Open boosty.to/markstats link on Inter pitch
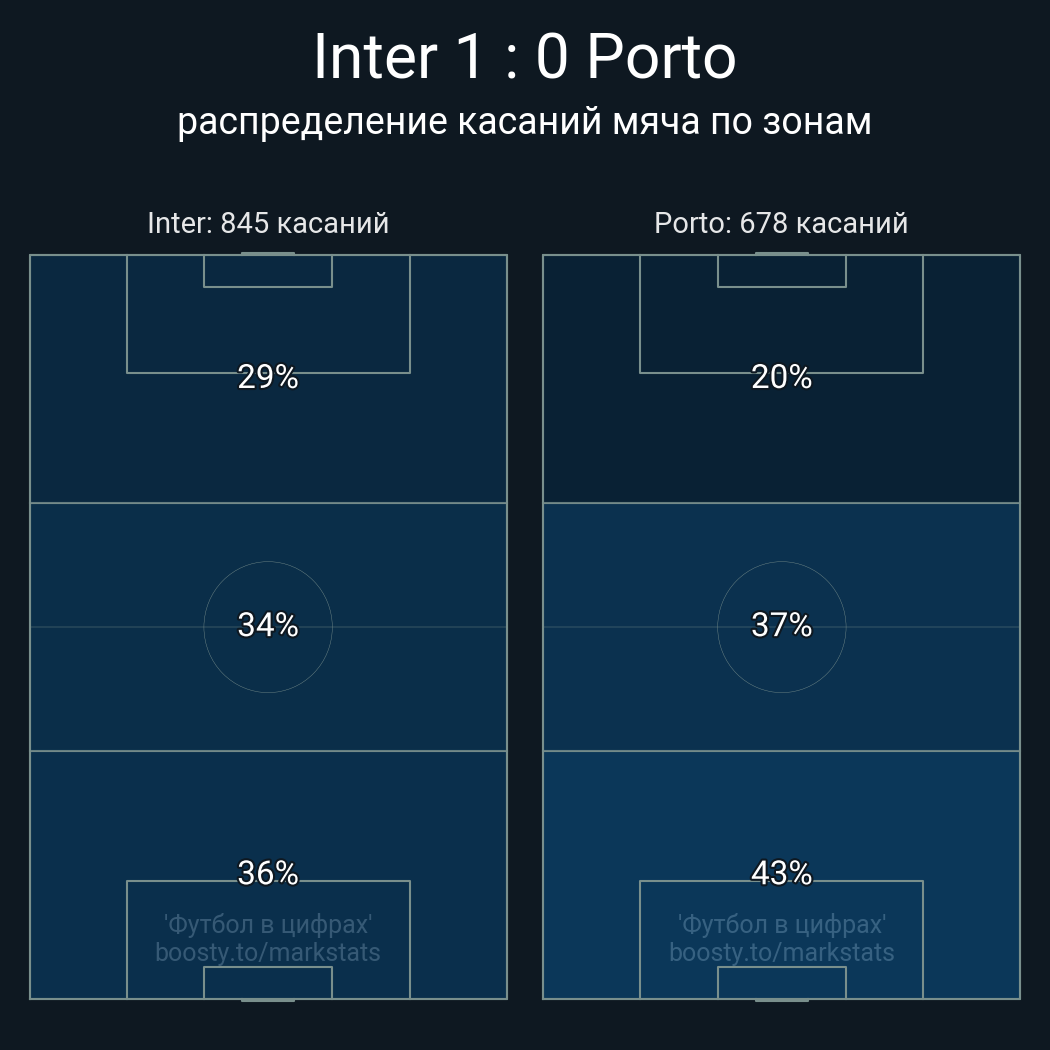The width and height of the screenshot is (1050, 1050). coord(268,952)
